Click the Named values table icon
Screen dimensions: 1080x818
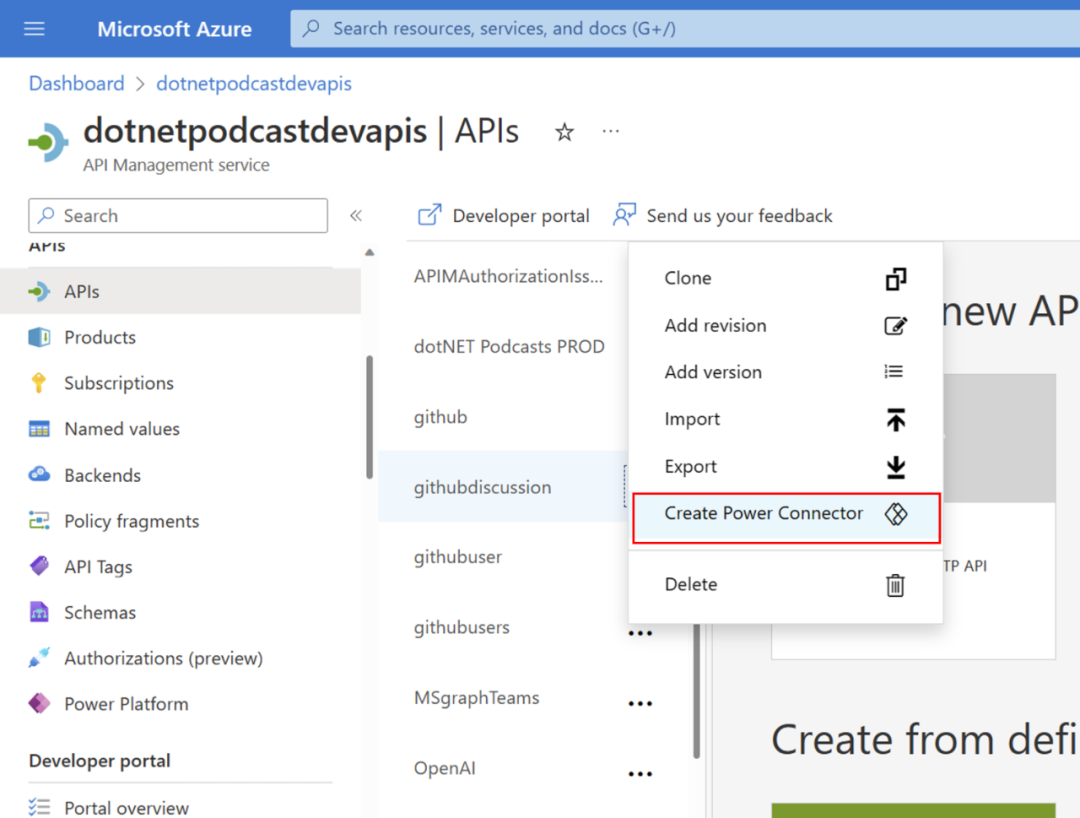click(x=39, y=429)
